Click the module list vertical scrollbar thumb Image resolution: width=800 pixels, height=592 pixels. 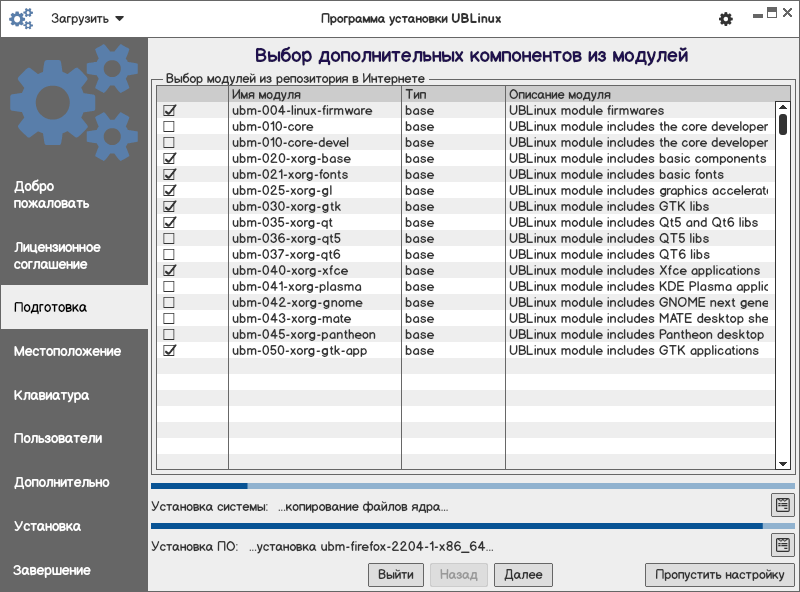pyautogui.click(x=783, y=122)
